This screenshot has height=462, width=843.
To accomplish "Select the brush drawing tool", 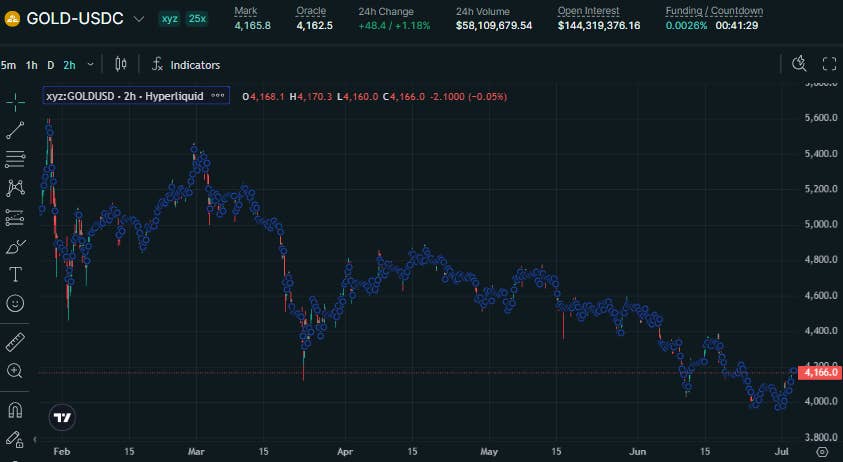I will coord(16,246).
